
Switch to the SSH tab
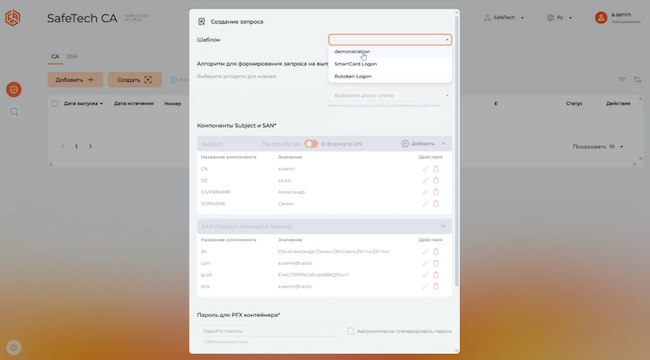click(72, 56)
